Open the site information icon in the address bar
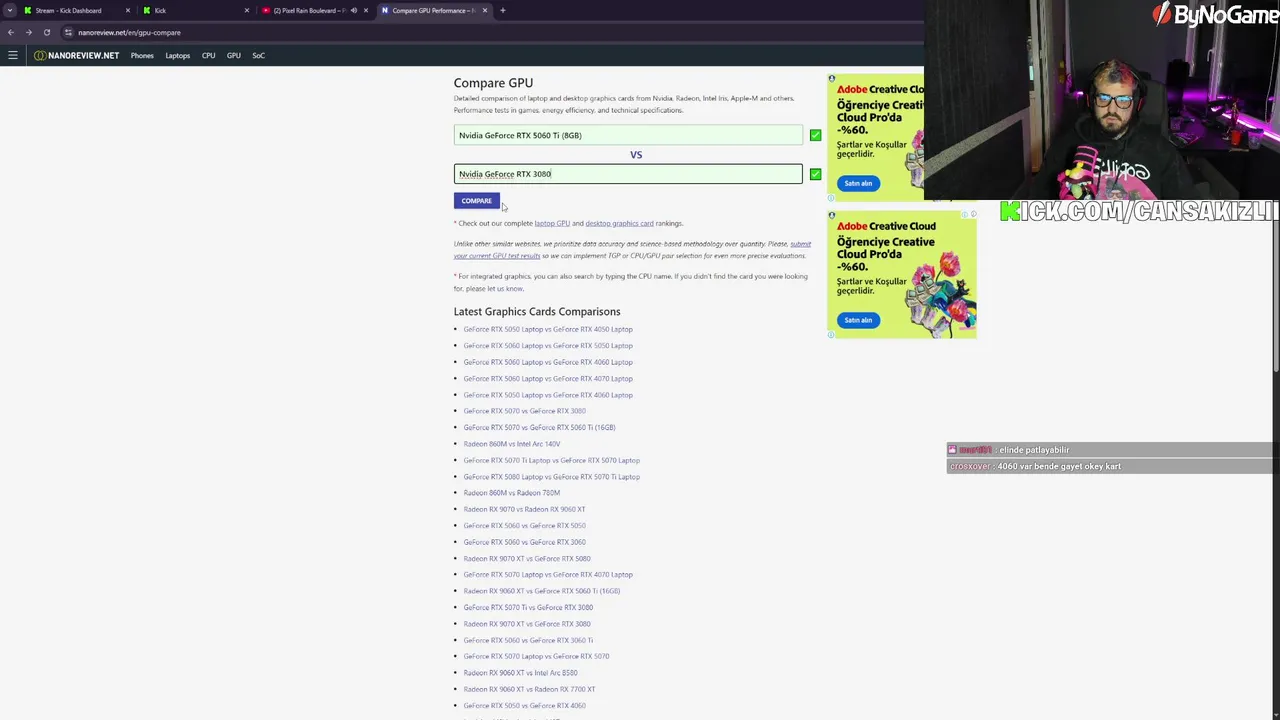 point(68,32)
